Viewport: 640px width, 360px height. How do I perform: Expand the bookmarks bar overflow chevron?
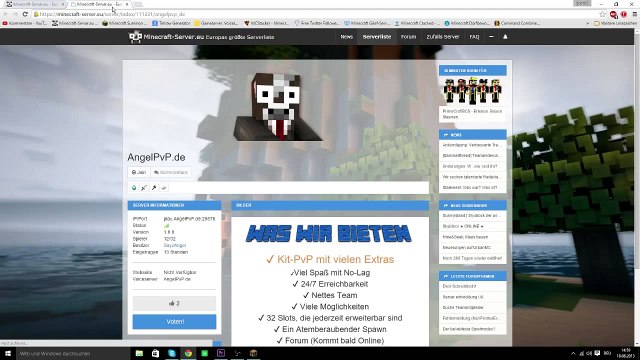(x=588, y=23)
